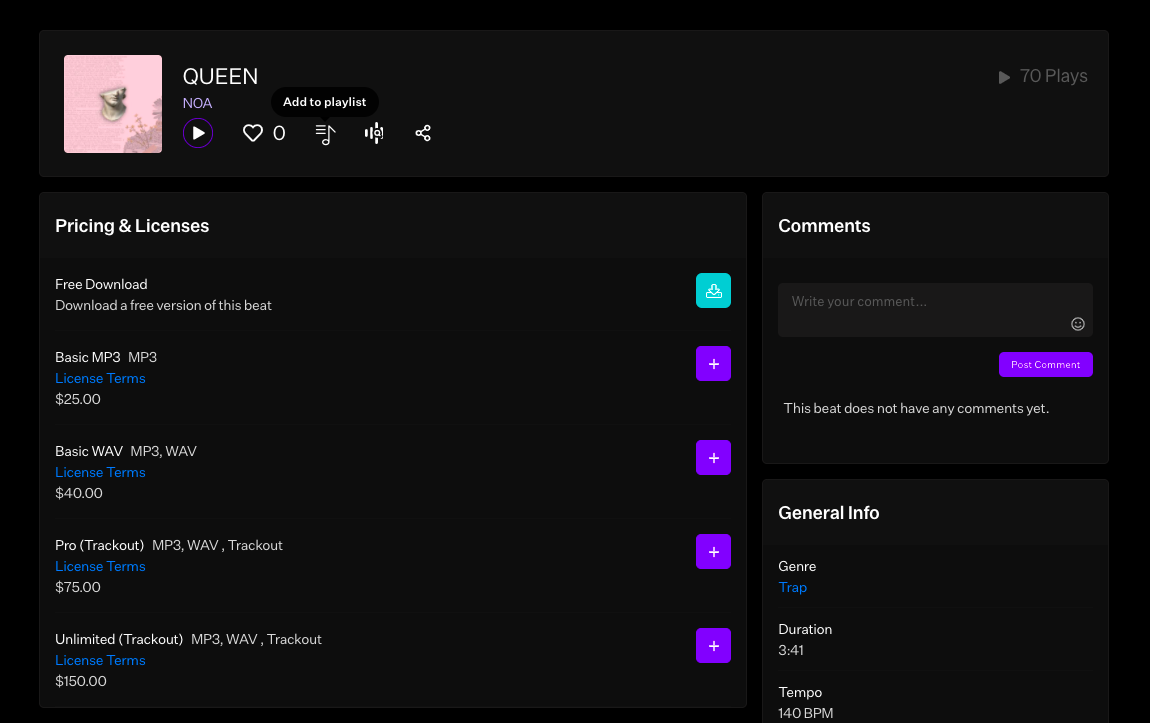The width and height of the screenshot is (1150, 723).
Task: Select the like count number 0
Action: [279, 133]
